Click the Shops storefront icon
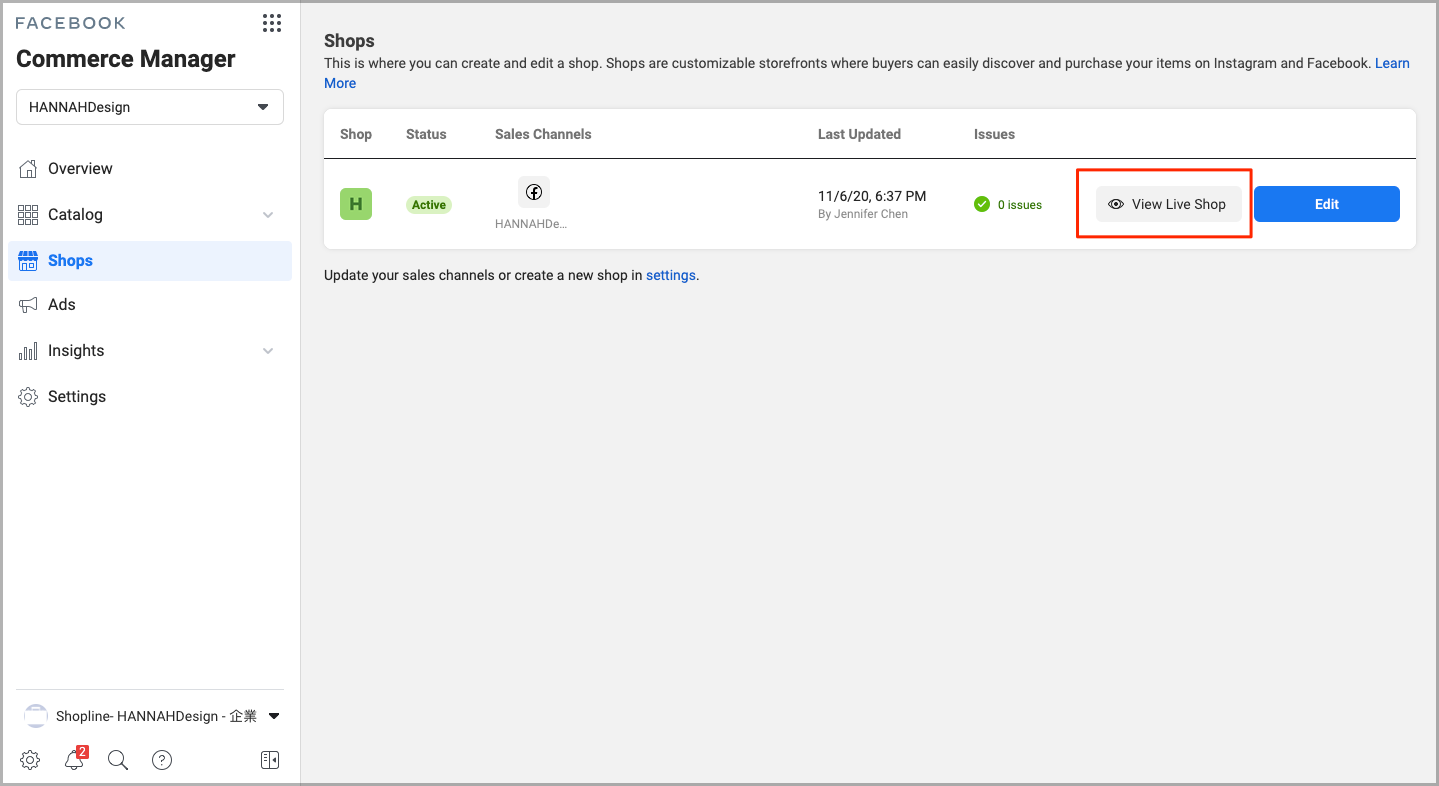1439x786 pixels. pos(28,261)
